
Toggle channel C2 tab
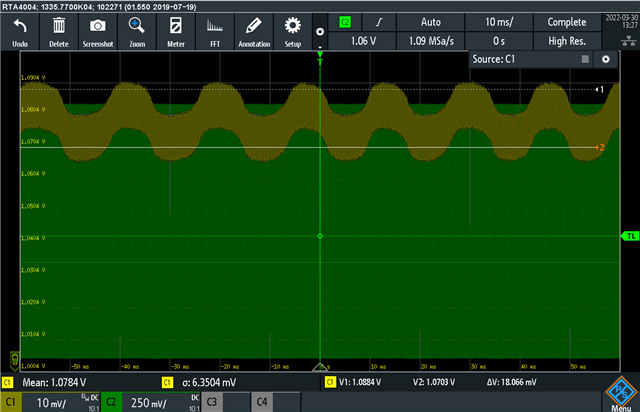point(111,402)
